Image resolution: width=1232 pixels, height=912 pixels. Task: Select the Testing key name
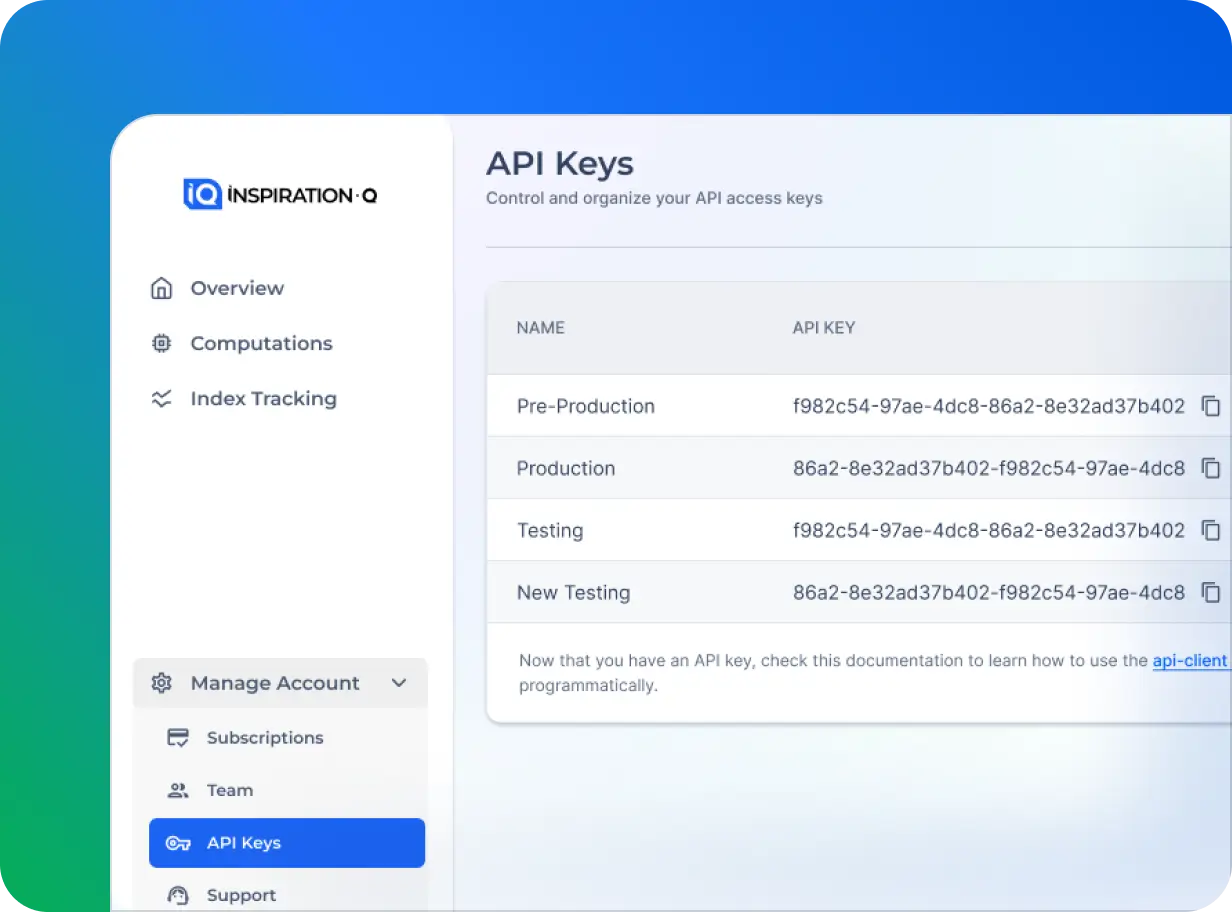[550, 531]
